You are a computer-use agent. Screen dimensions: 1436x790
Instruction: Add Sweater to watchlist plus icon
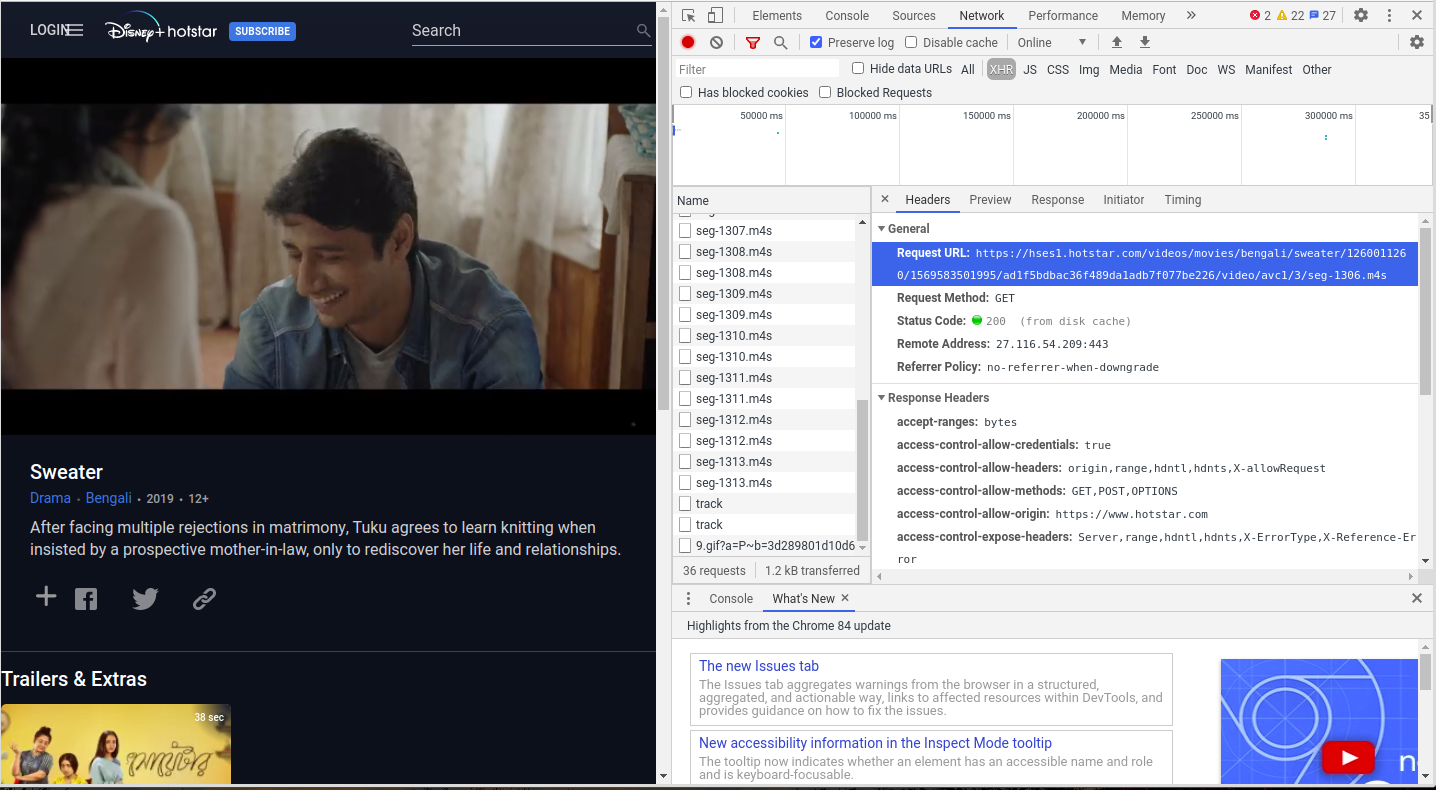46,597
